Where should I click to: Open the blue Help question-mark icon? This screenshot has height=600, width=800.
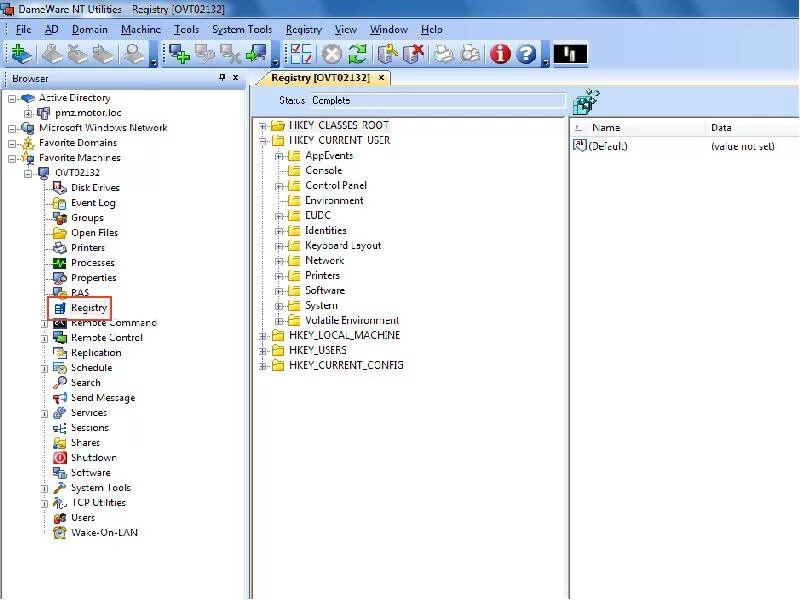526,54
